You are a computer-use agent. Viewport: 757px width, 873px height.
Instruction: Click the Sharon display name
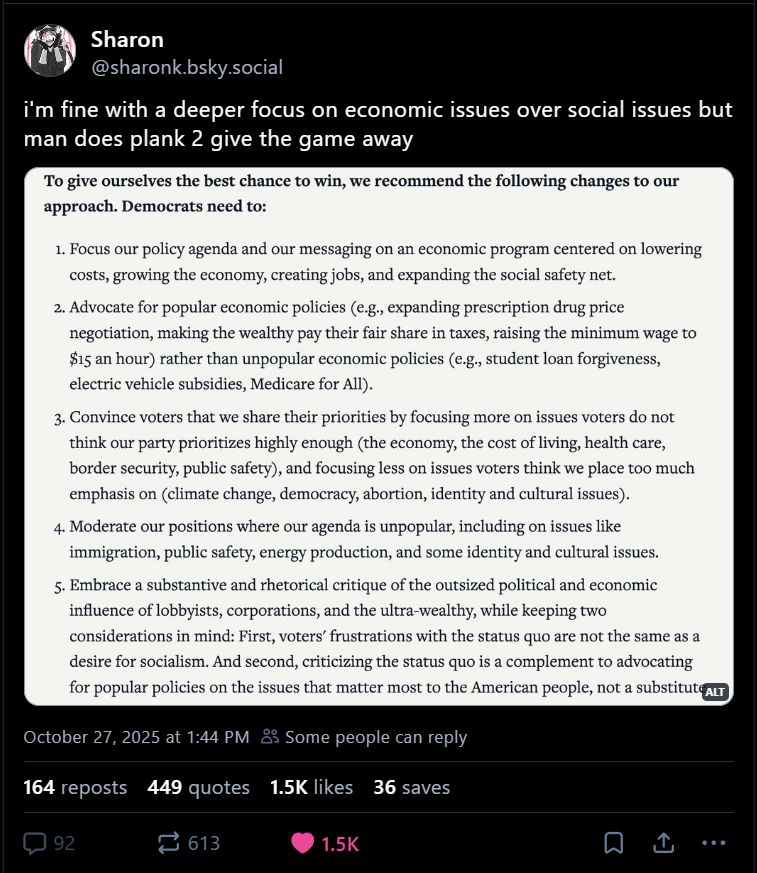(x=127, y=40)
